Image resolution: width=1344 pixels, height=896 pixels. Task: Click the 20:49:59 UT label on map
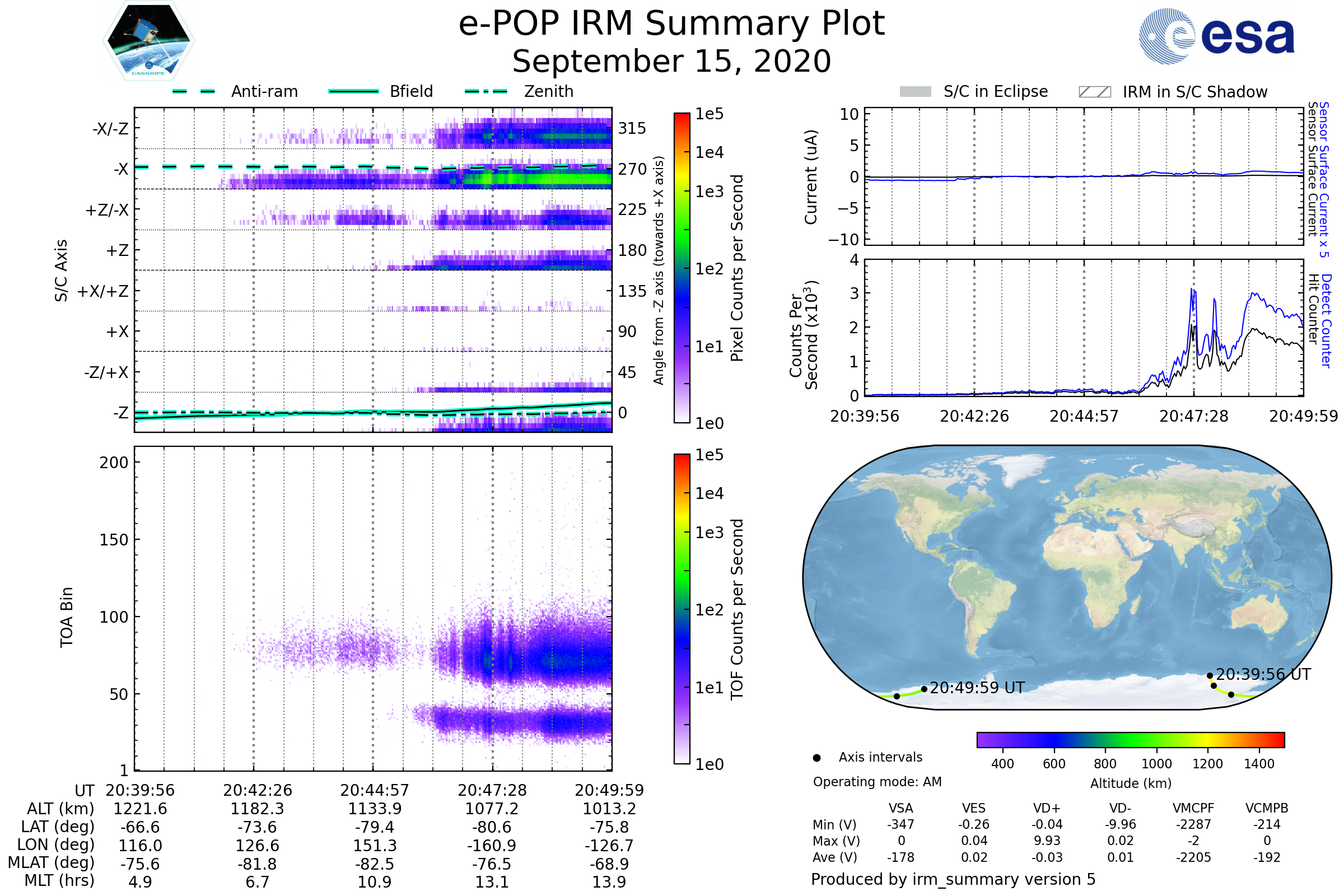pyautogui.click(x=977, y=688)
